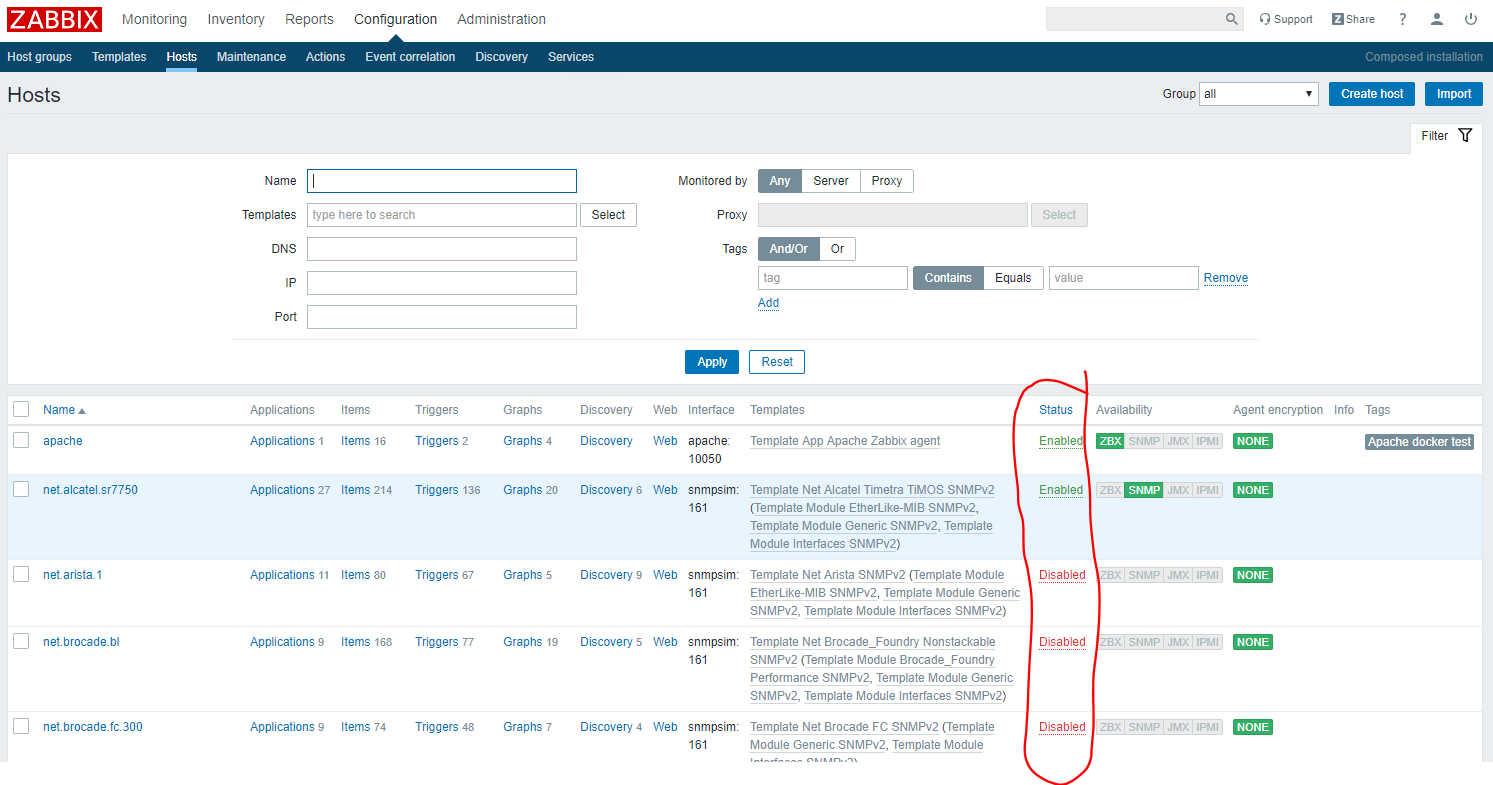
Task: Select Monitored by Any option
Action: coord(780,181)
